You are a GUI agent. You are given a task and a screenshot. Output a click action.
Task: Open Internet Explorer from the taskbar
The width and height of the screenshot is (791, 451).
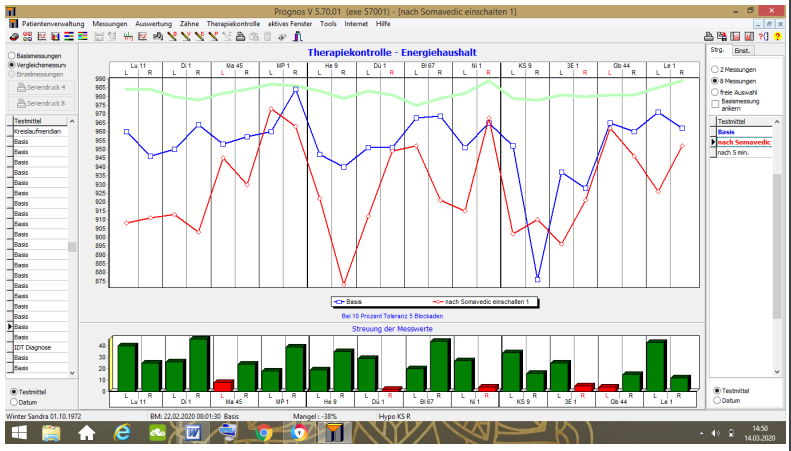(x=122, y=432)
